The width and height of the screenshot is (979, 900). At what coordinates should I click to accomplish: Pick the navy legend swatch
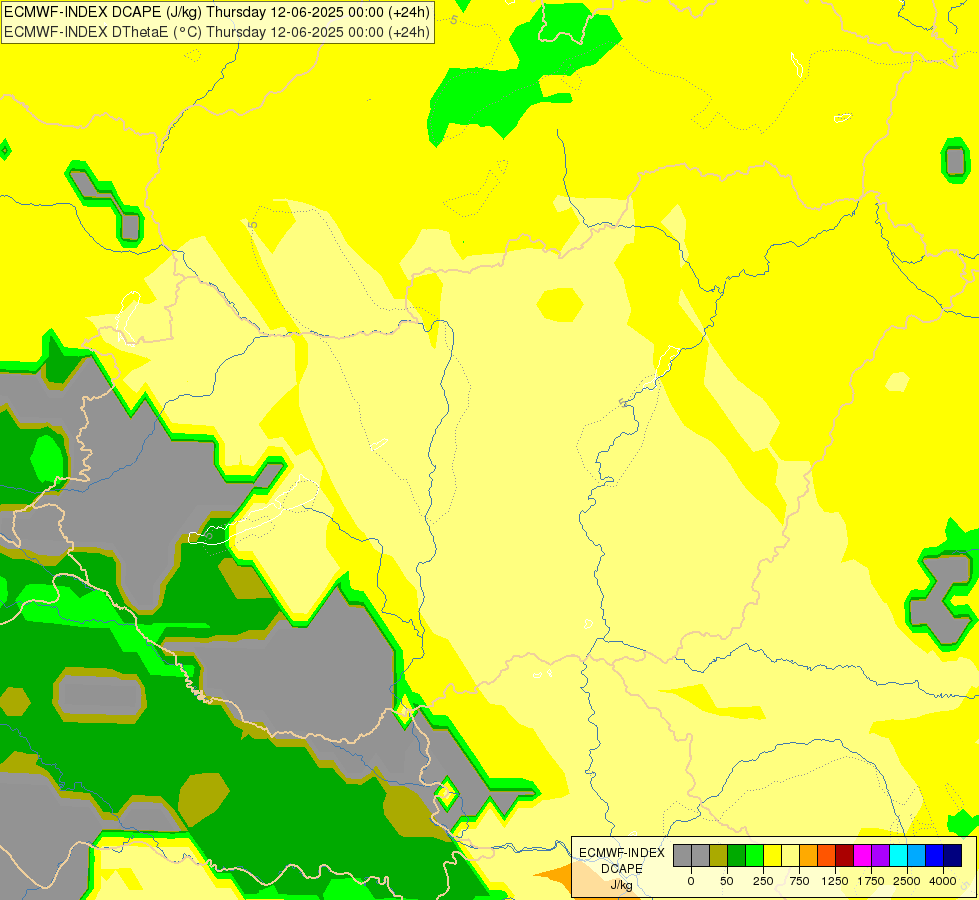pos(952,855)
